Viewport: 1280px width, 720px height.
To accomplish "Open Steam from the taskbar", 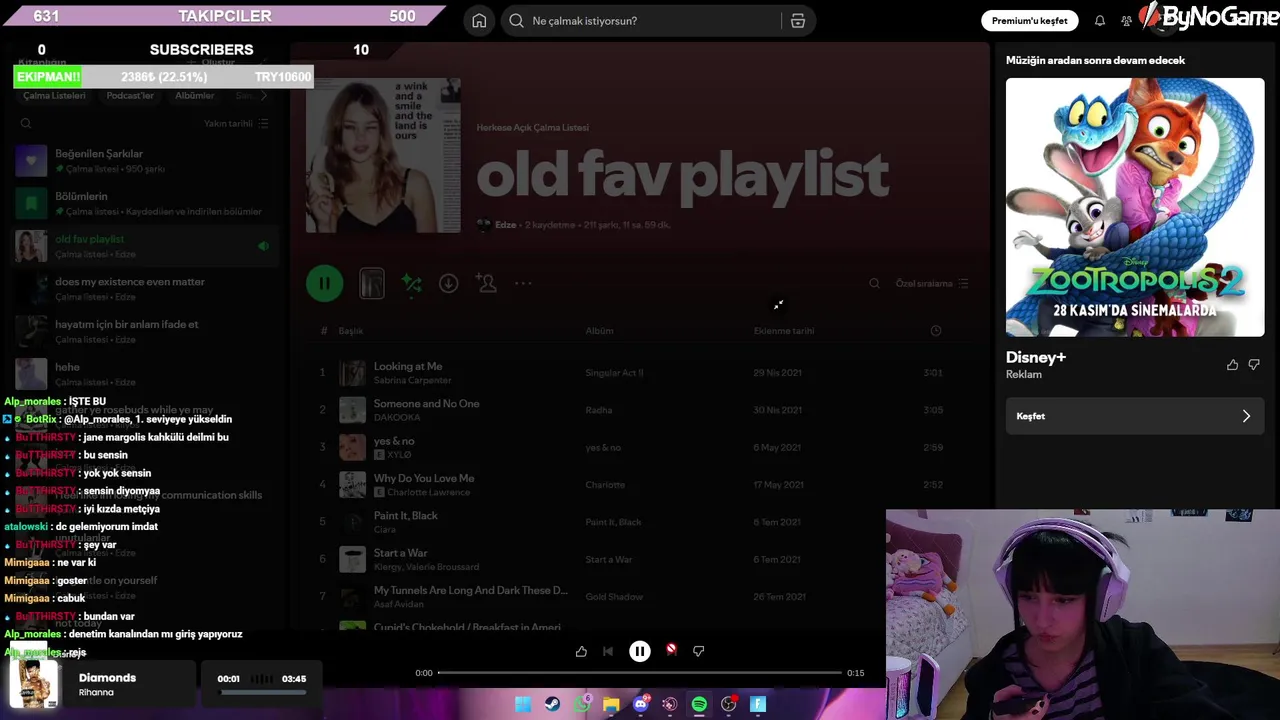I will 552,704.
